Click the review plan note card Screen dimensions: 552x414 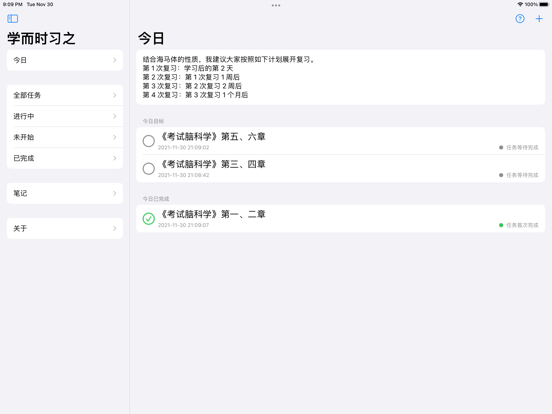pos(340,77)
